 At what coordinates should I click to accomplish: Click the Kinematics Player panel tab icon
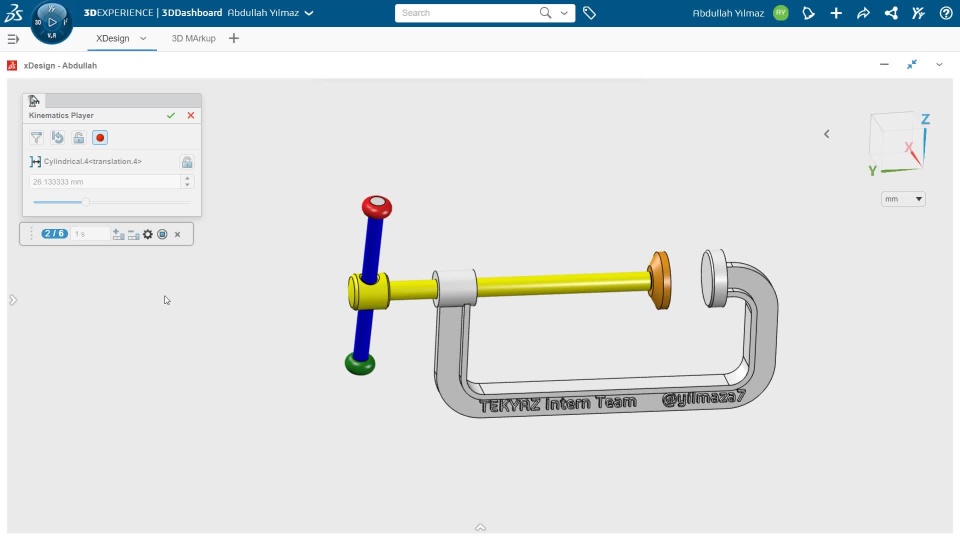click(34, 100)
